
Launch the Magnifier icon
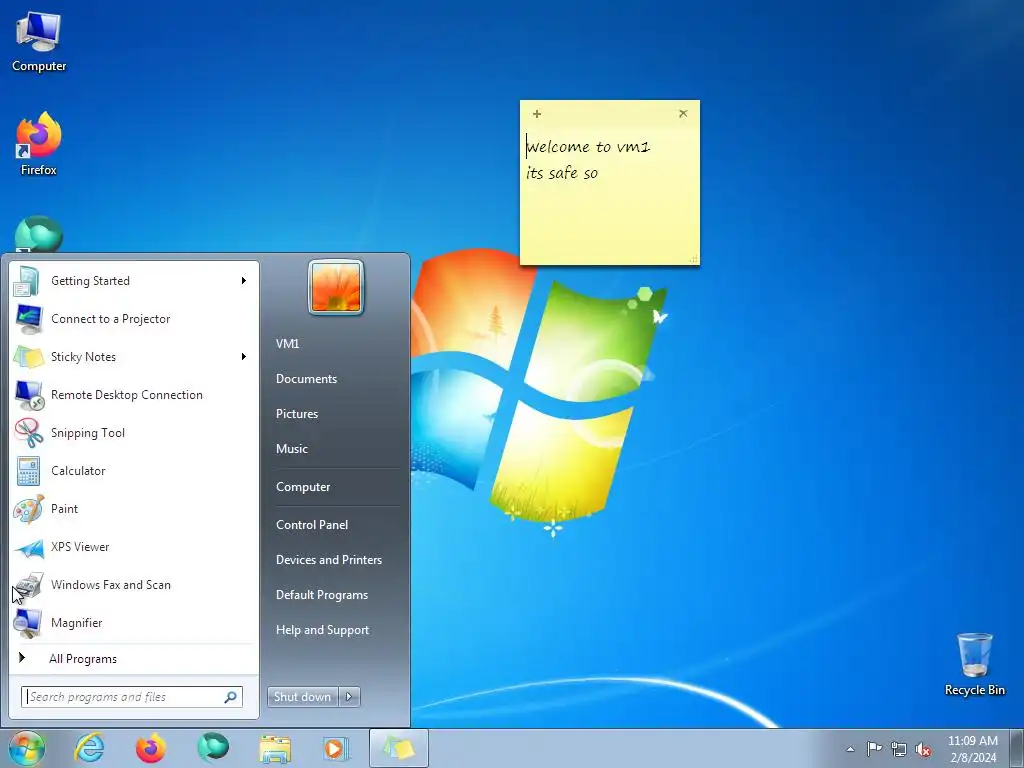point(27,622)
